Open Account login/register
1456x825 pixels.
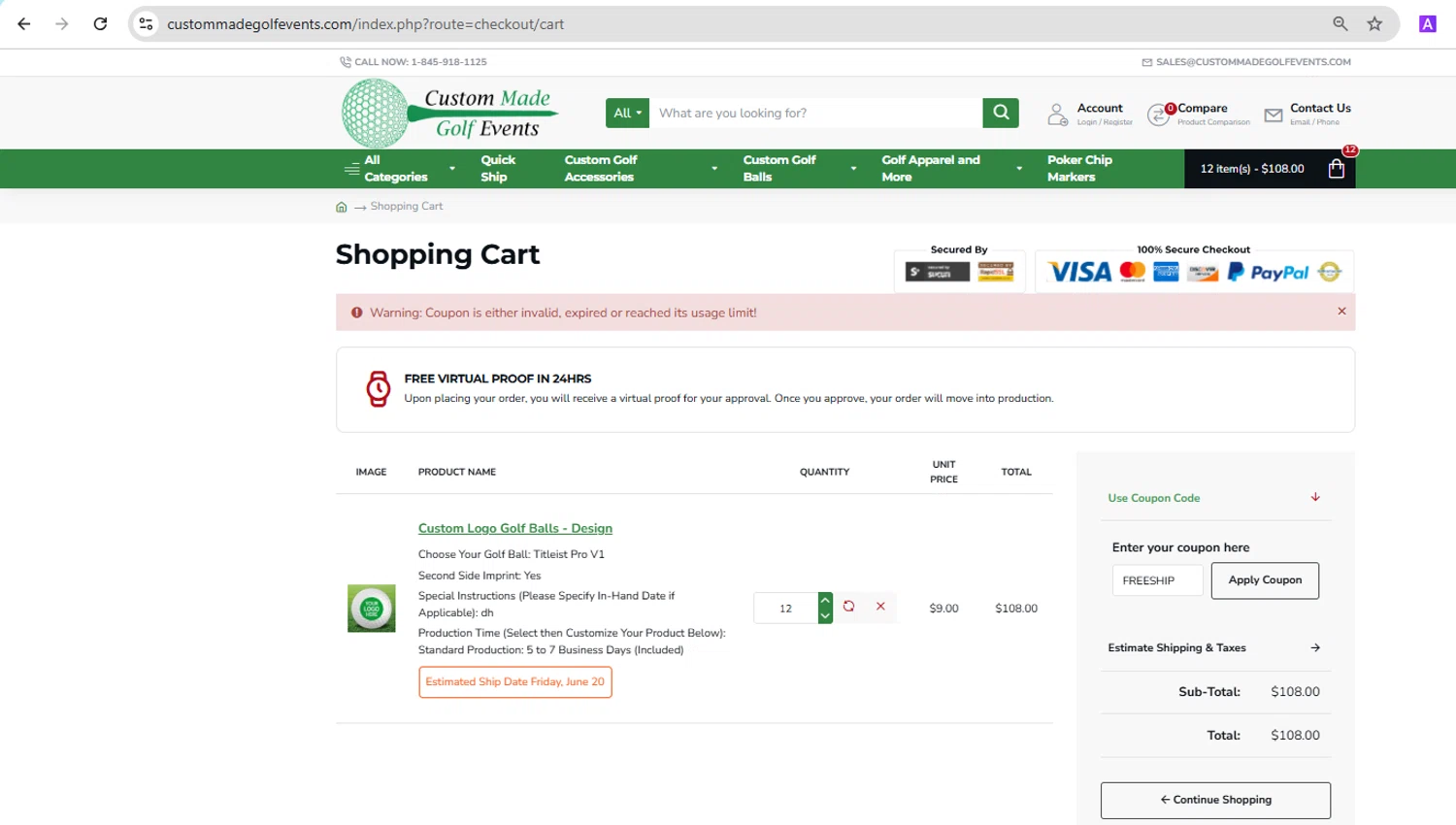tap(1105, 114)
